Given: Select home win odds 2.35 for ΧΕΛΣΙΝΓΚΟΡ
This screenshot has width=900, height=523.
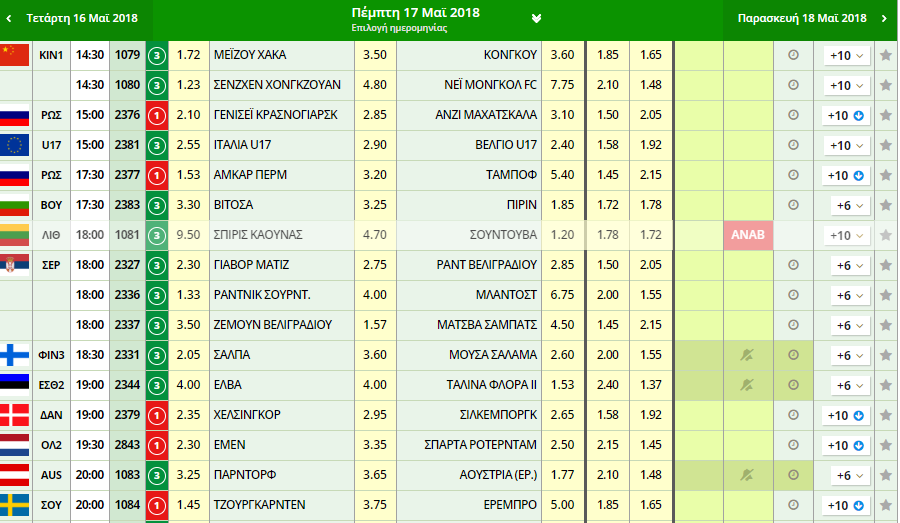Looking at the screenshot, I should (x=187, y=415).
